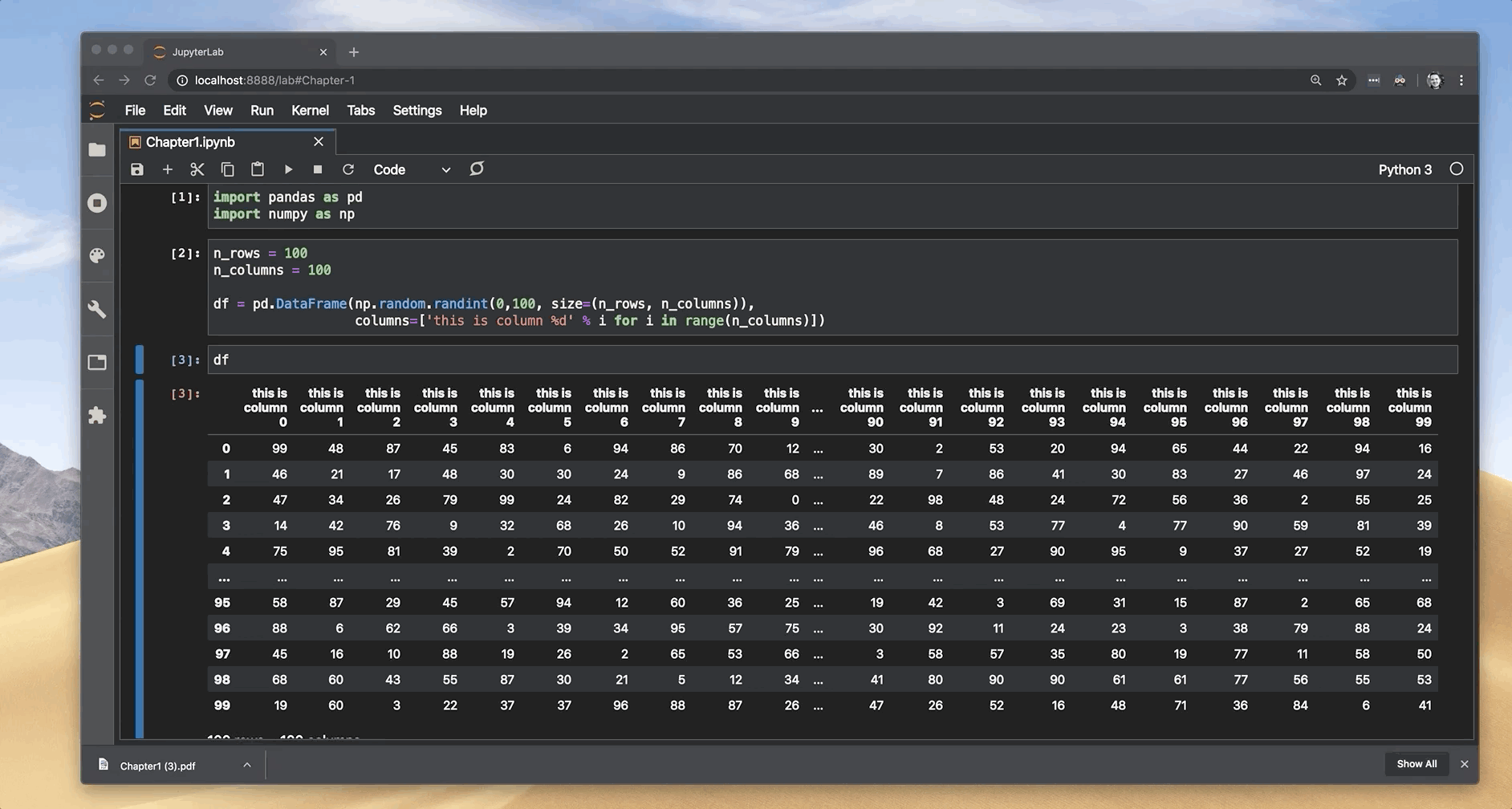
Task: Restart the kernel with the circular arrow icon
Action: pos(348,169)
